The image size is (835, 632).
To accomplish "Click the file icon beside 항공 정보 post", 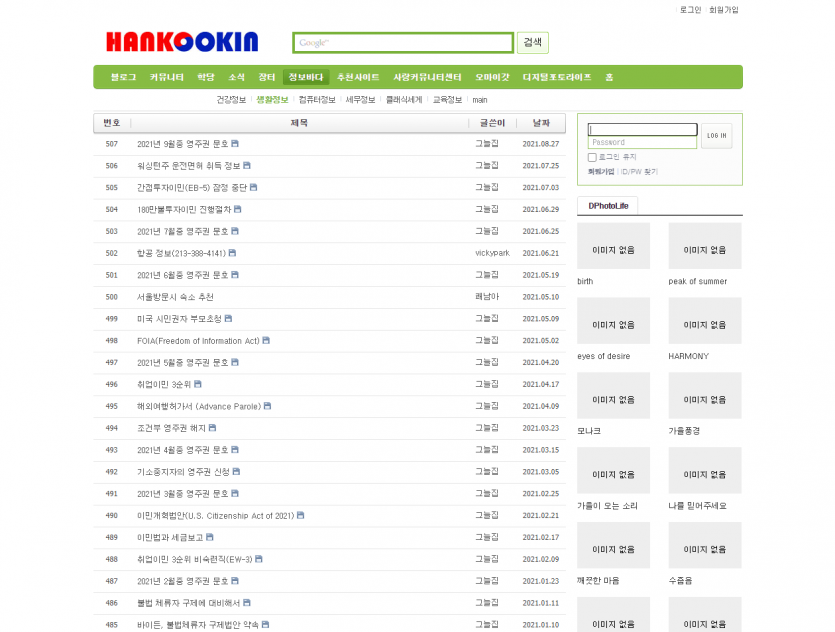I will (233, 253).
